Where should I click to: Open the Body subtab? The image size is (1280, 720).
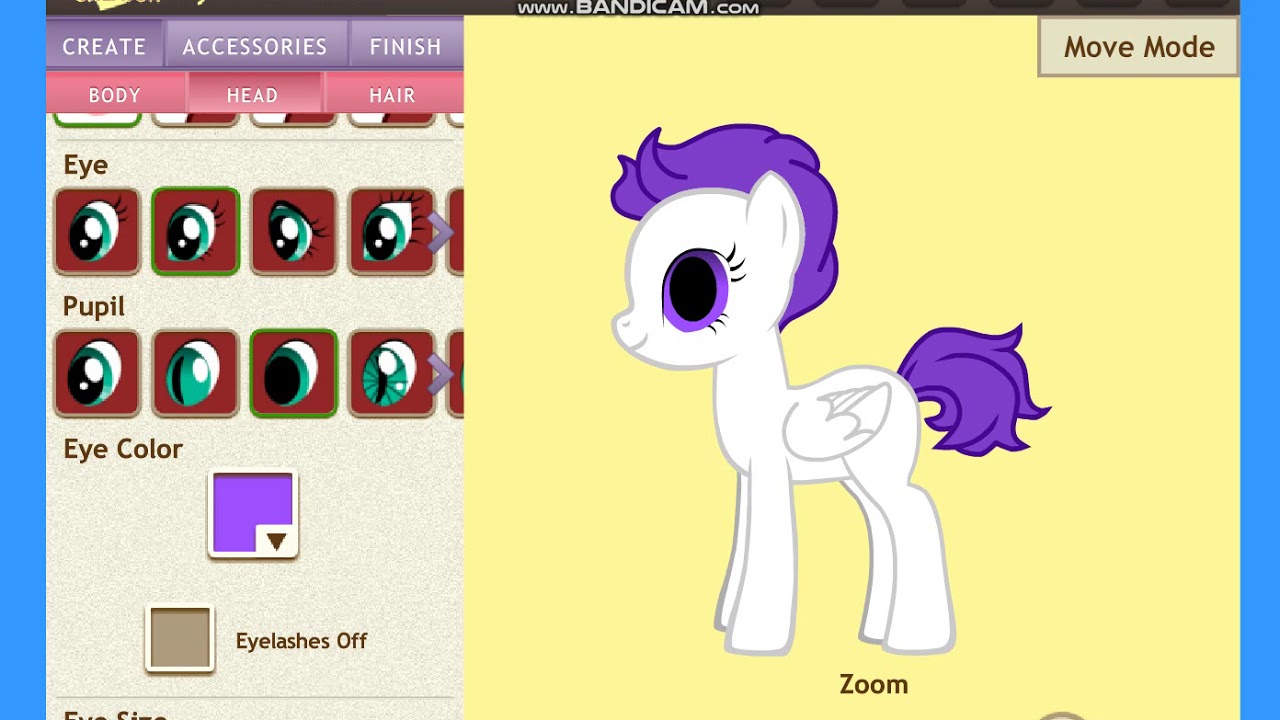pos(115,95)
